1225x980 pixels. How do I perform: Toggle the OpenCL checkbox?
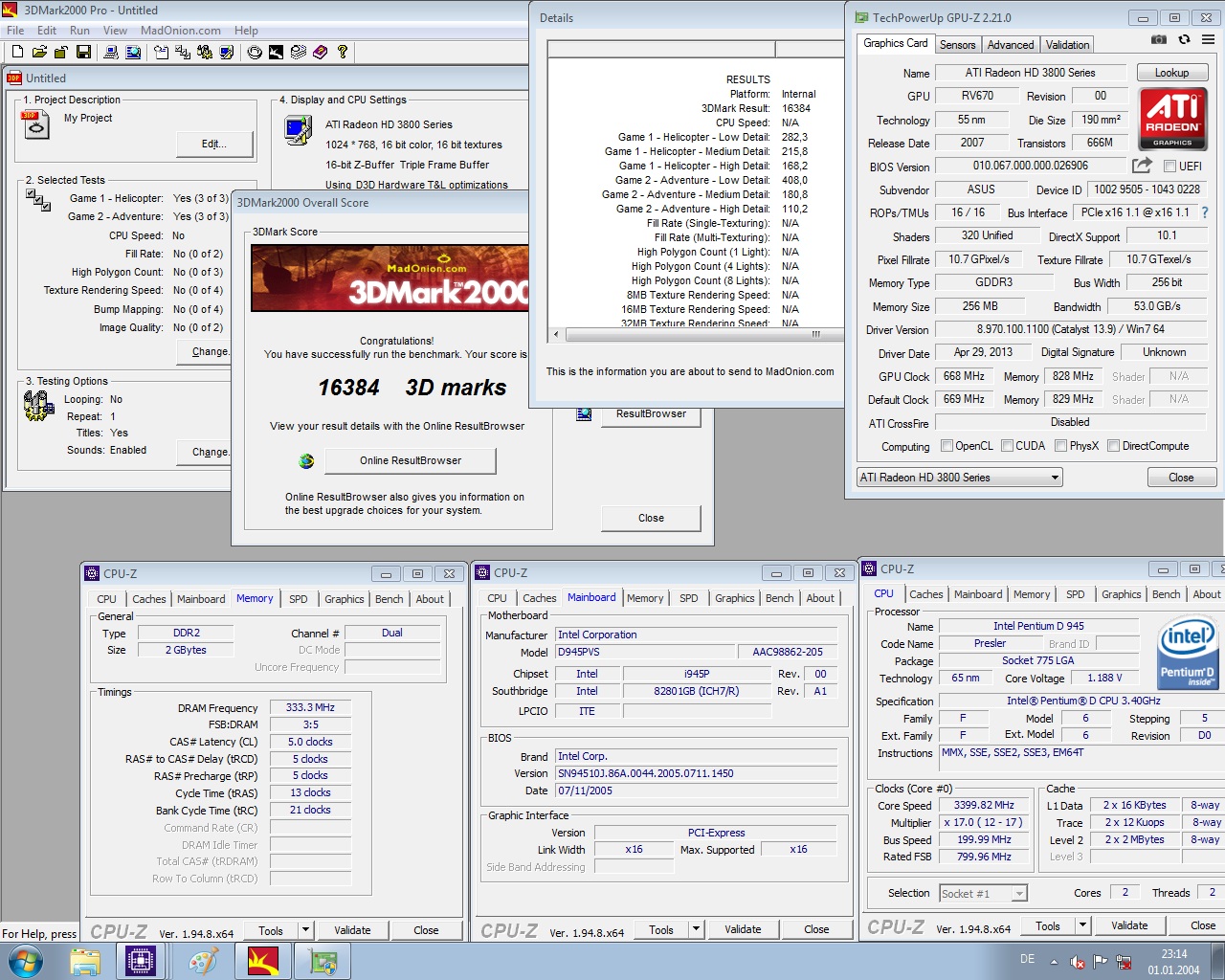(x=947, y=446)
